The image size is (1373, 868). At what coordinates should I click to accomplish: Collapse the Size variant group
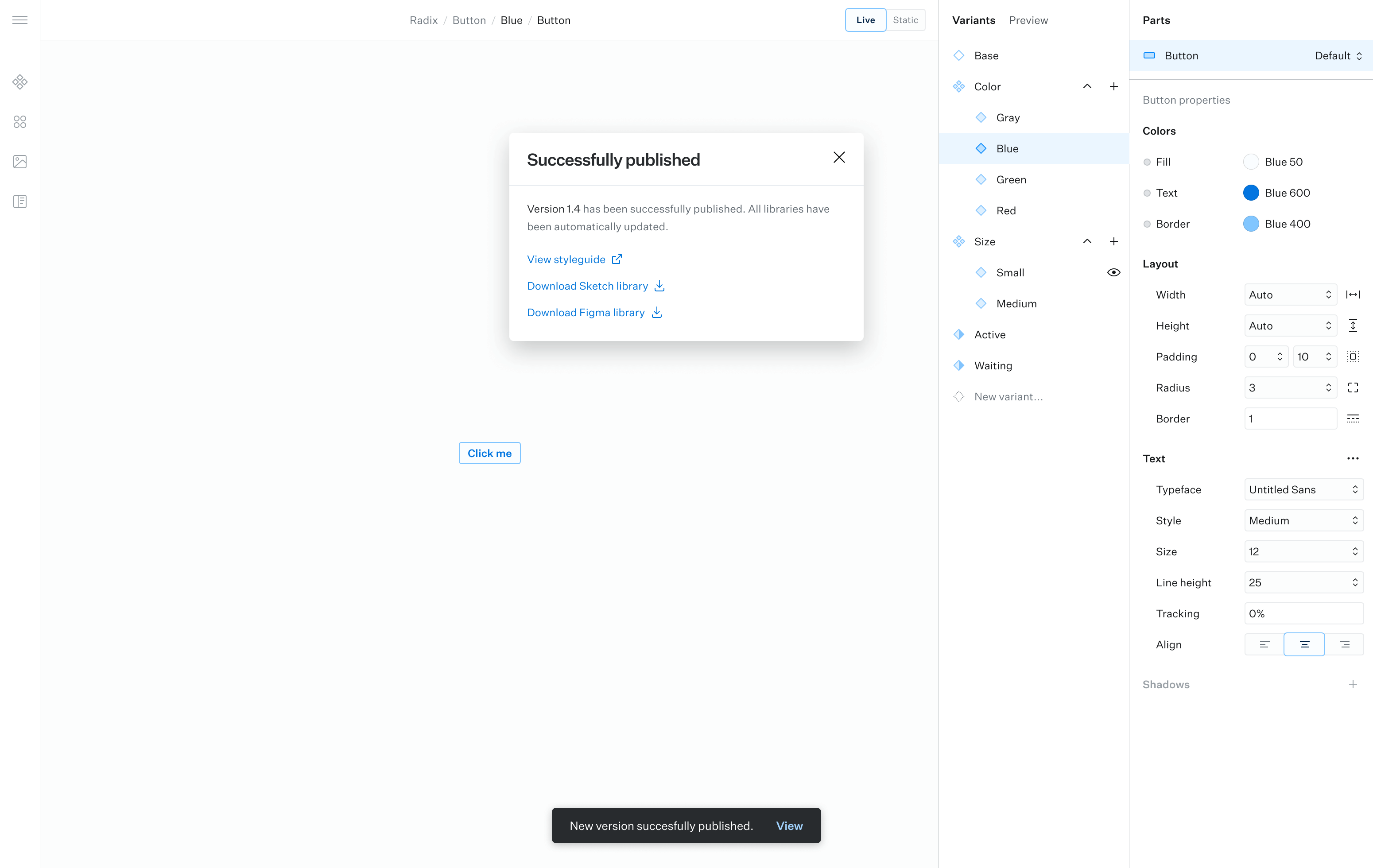(x=1087, y=242)
